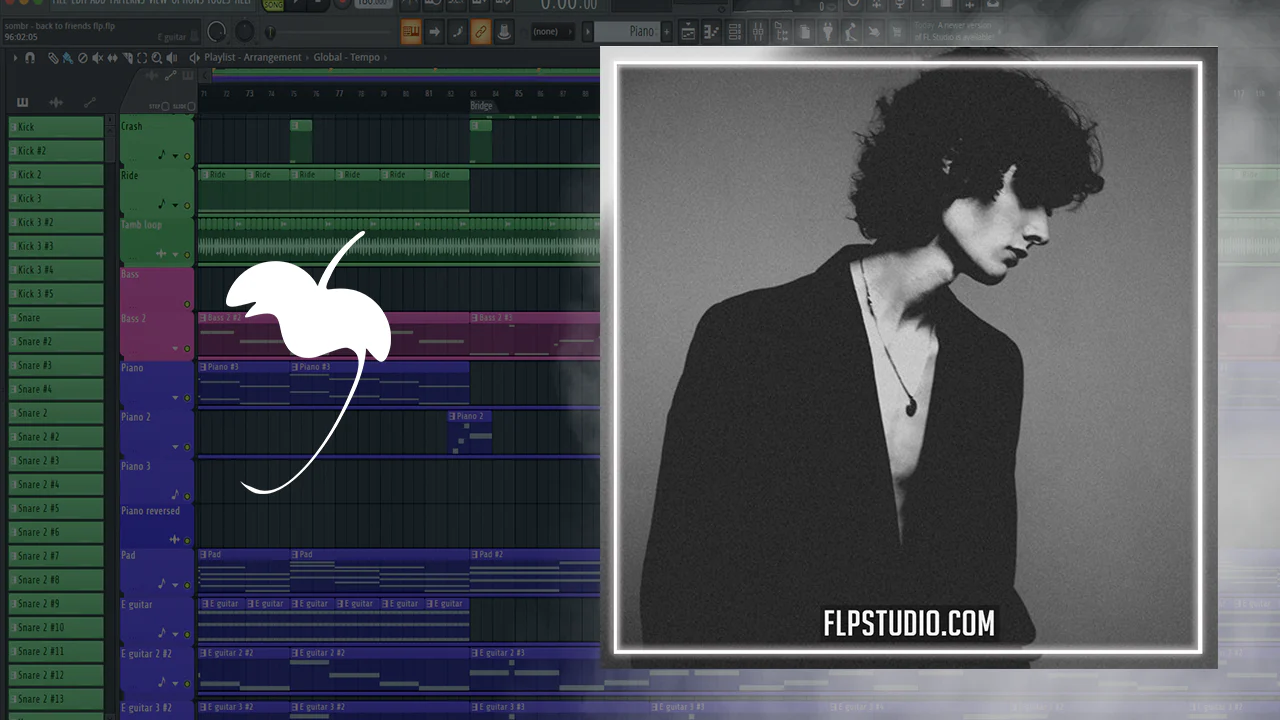
Task: Select the Piano 2 clip in the playlist
Action: (470, 432)
